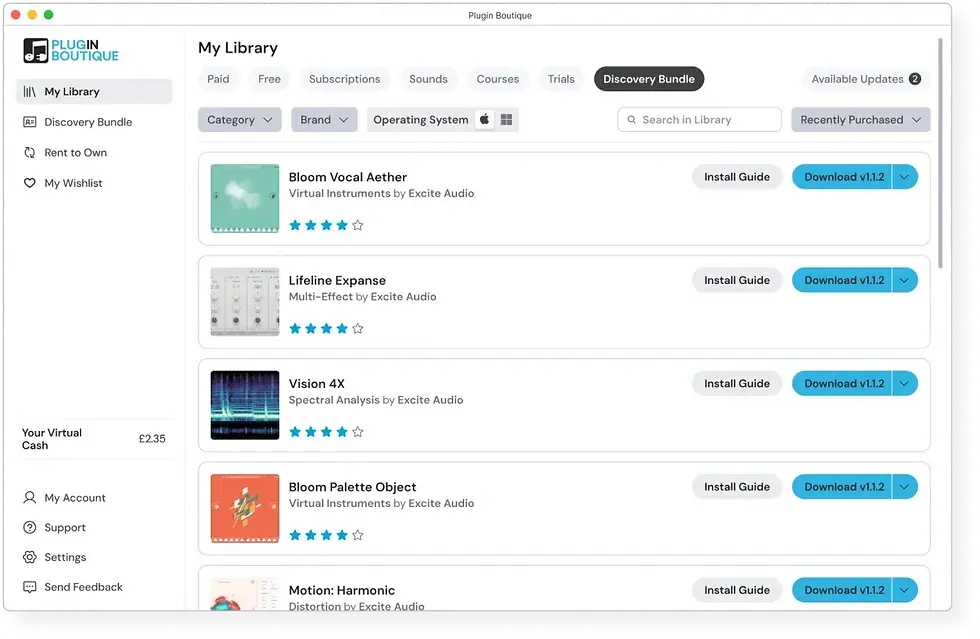Viewport: 980px width, 639px height.
Task: Click the My Wishlist heart icon
Action: point(29,183)
